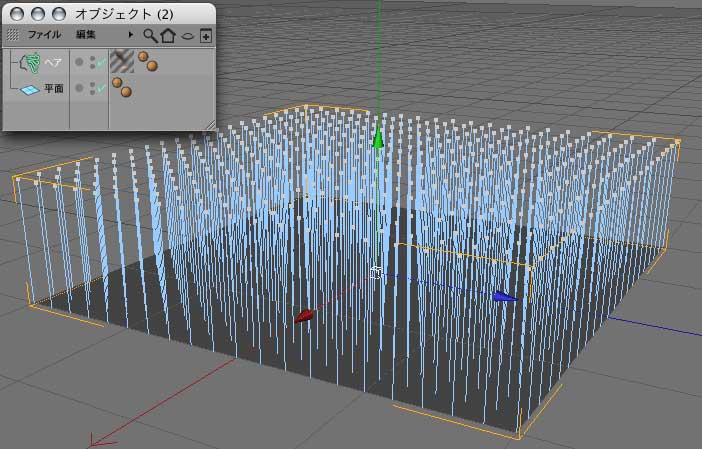Open the 編集 menu in the Objects panel
Image resolution: width=702 pixels, height=449 pixels.
(x=86, y=34)
